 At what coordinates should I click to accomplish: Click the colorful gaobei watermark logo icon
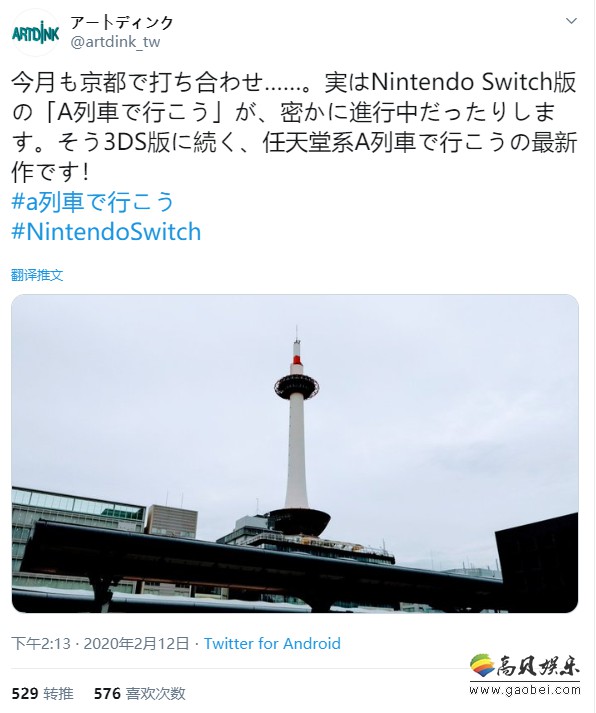482,666
